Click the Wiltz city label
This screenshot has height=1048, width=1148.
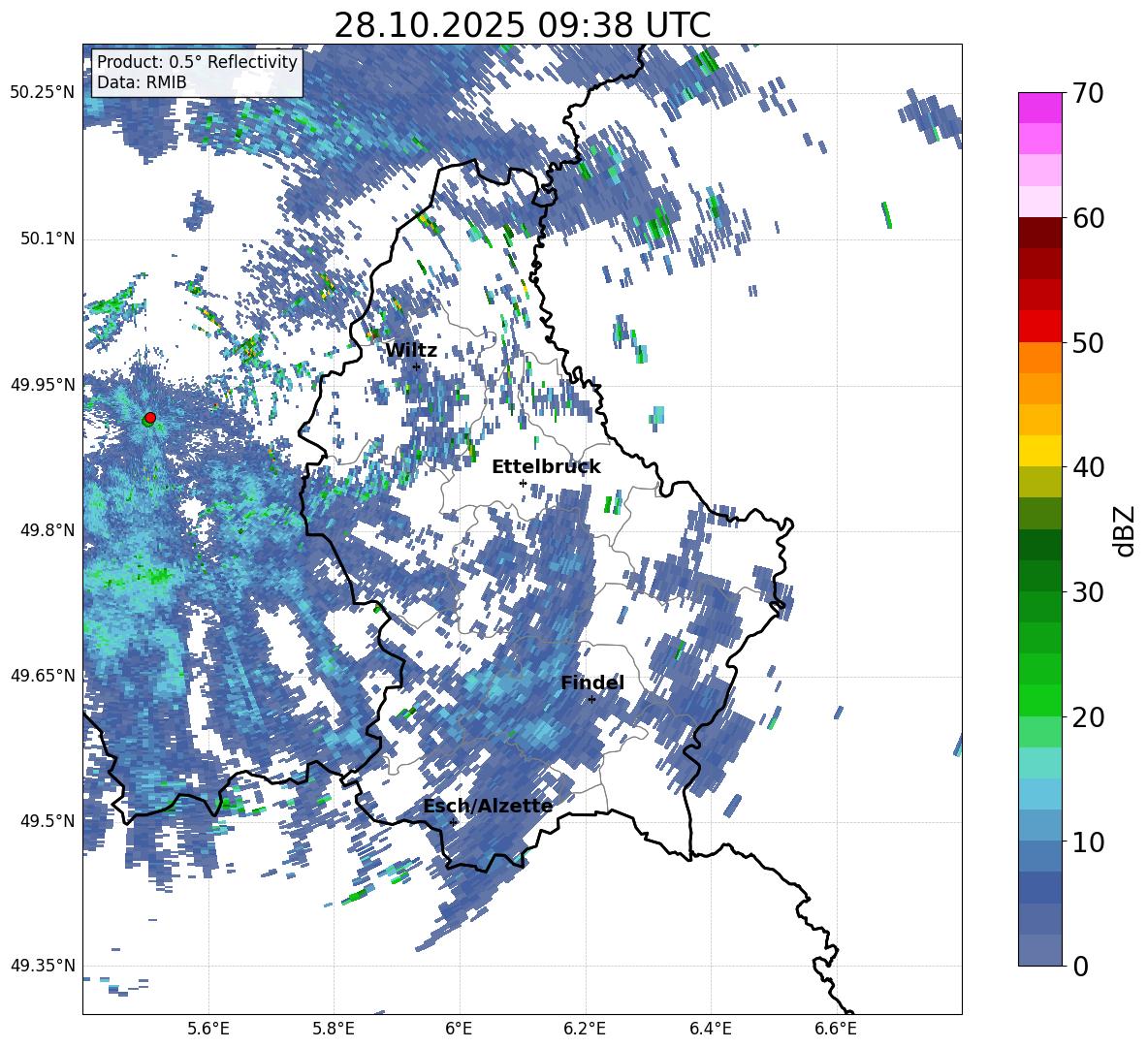(411, 350)
